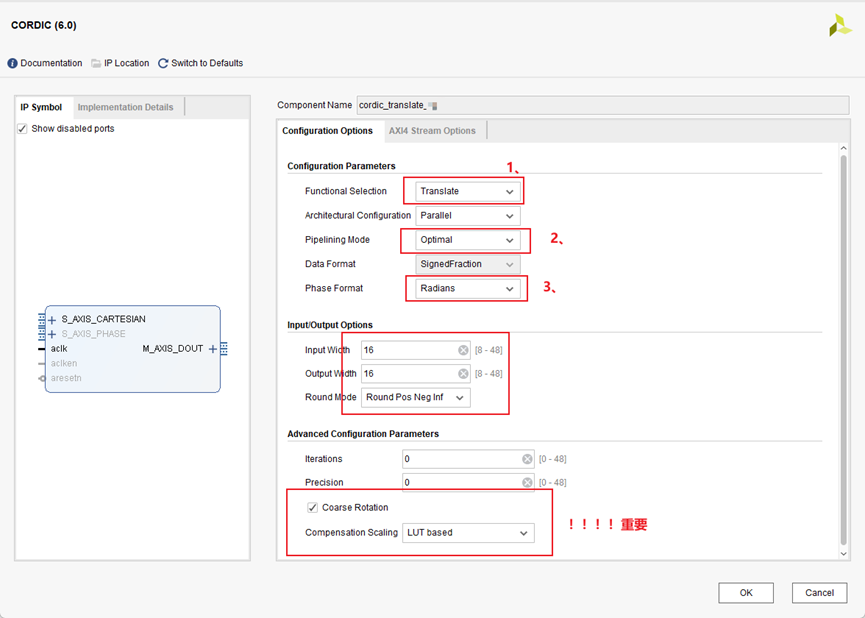Image resolution: width=865 pixels, height=618 pixels.
Task: Switch to the Implementation Details tab
Action: click(126, 107)
